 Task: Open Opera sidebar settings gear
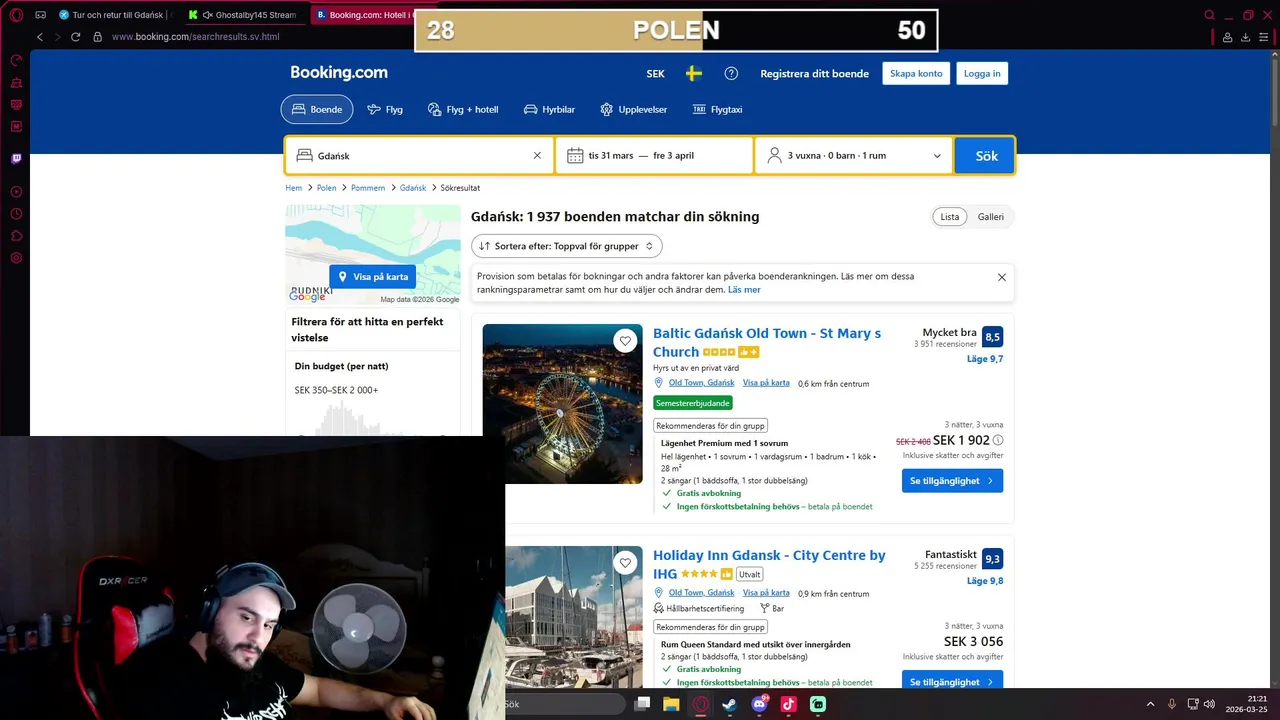[x=16, y=258]
